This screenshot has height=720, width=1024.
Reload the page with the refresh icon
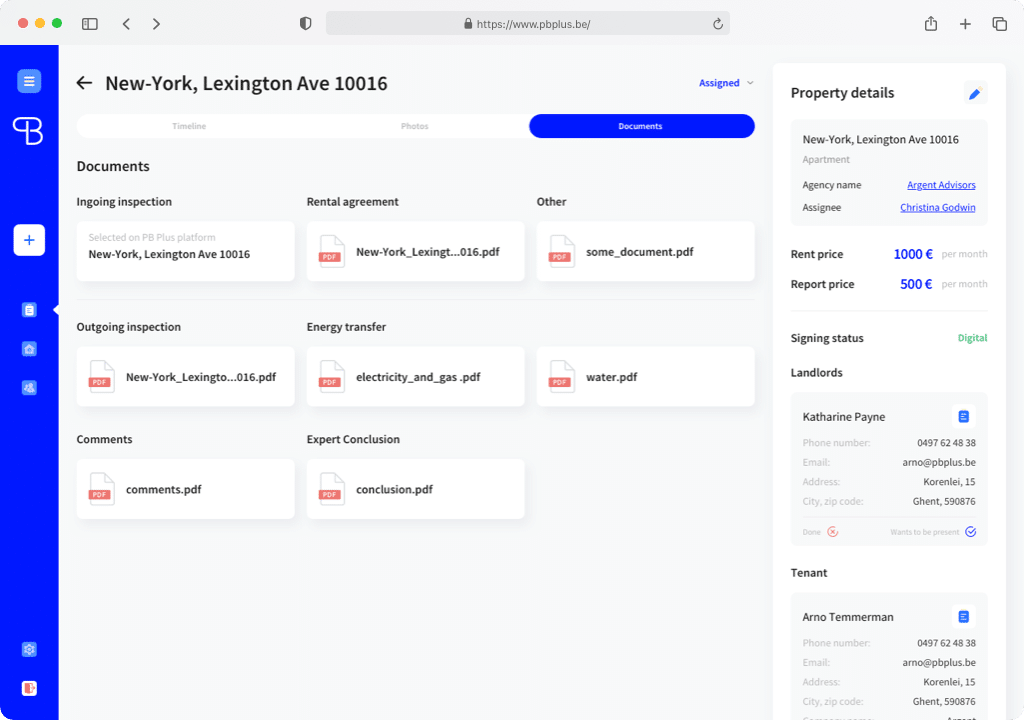click(717, 24)
